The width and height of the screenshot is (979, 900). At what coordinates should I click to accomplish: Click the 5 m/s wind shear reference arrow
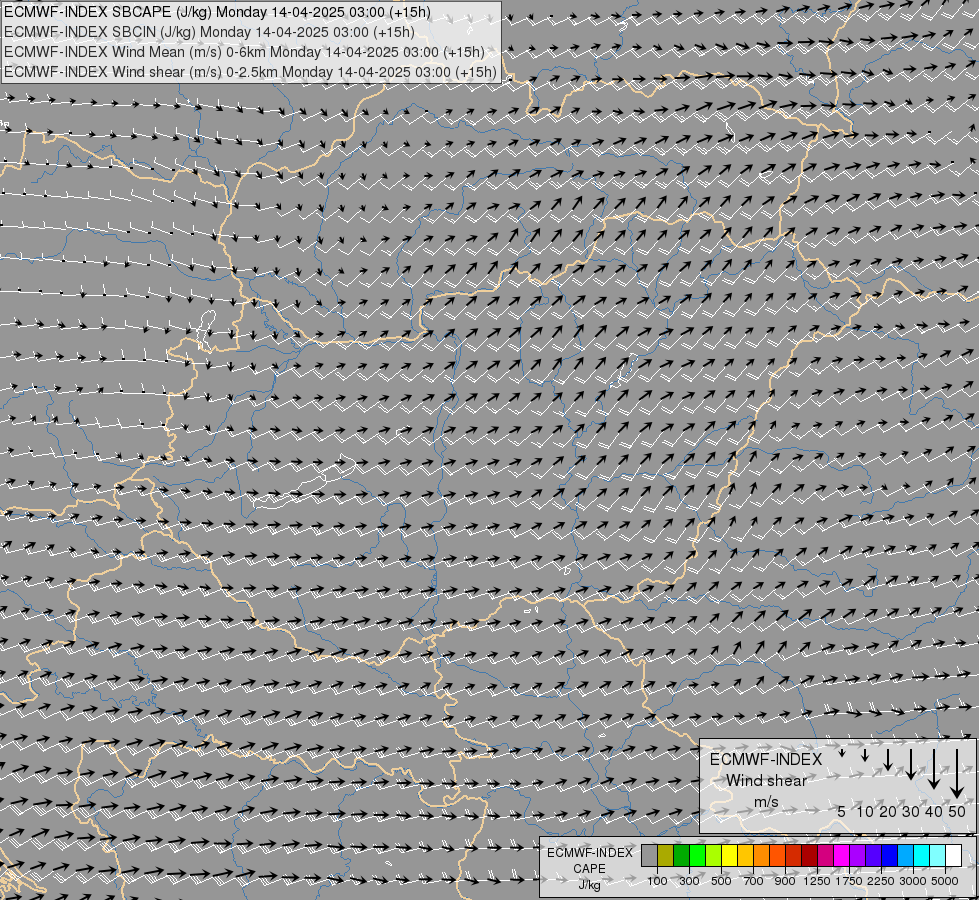[842, 753]
